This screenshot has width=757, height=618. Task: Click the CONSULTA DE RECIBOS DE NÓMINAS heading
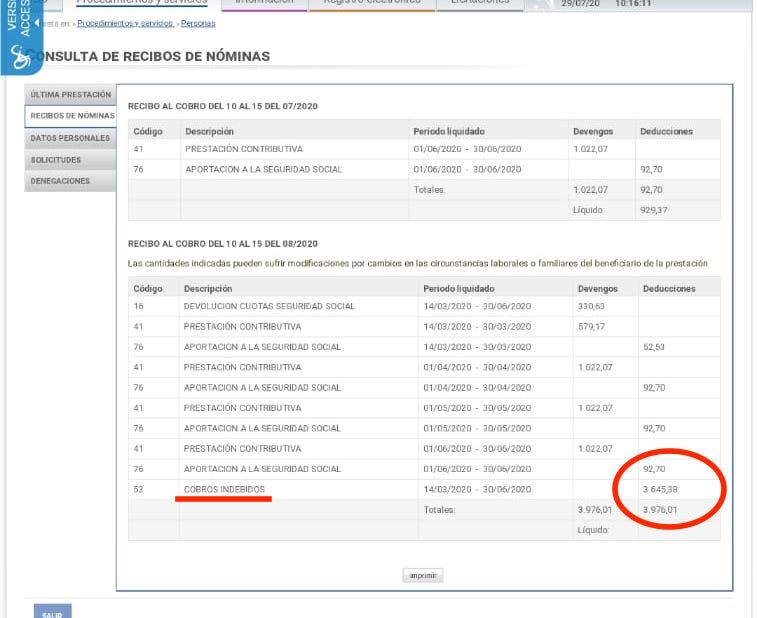(147, 56)
